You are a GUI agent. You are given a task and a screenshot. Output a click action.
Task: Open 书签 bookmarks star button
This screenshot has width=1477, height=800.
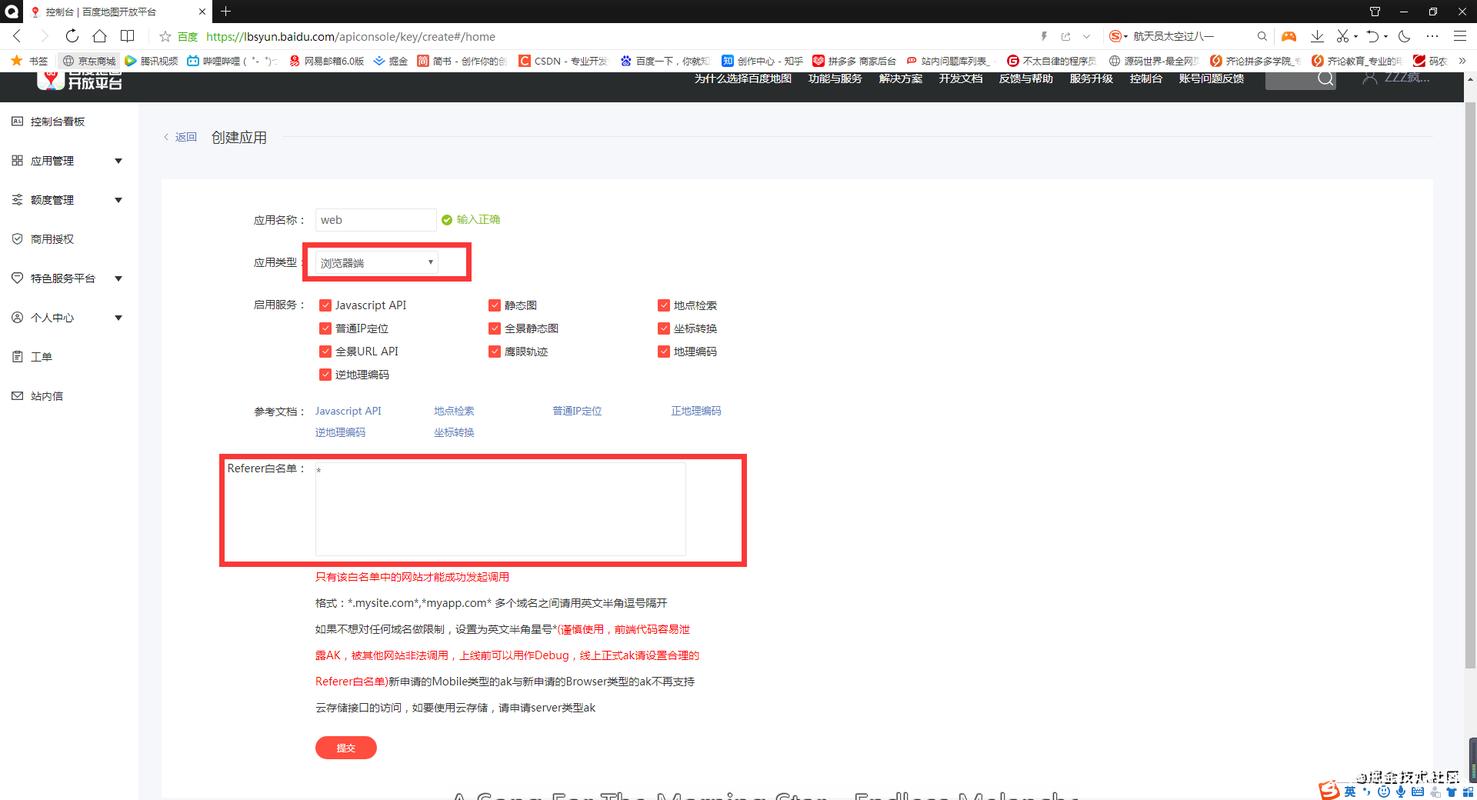pos(29,61)
